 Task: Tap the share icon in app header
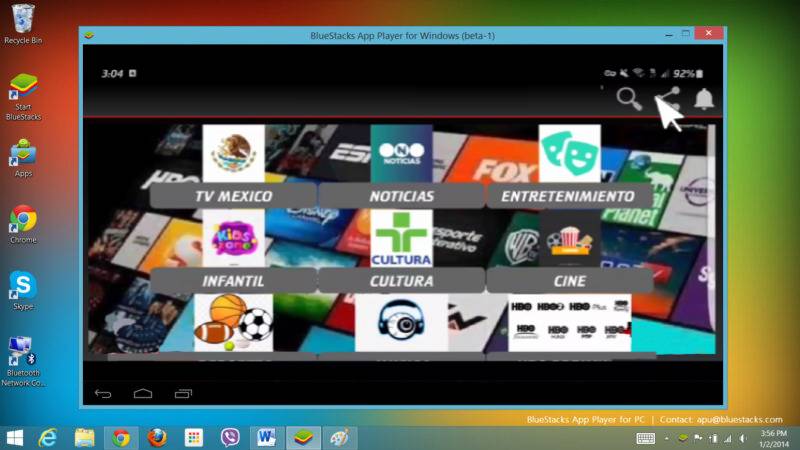668,99
